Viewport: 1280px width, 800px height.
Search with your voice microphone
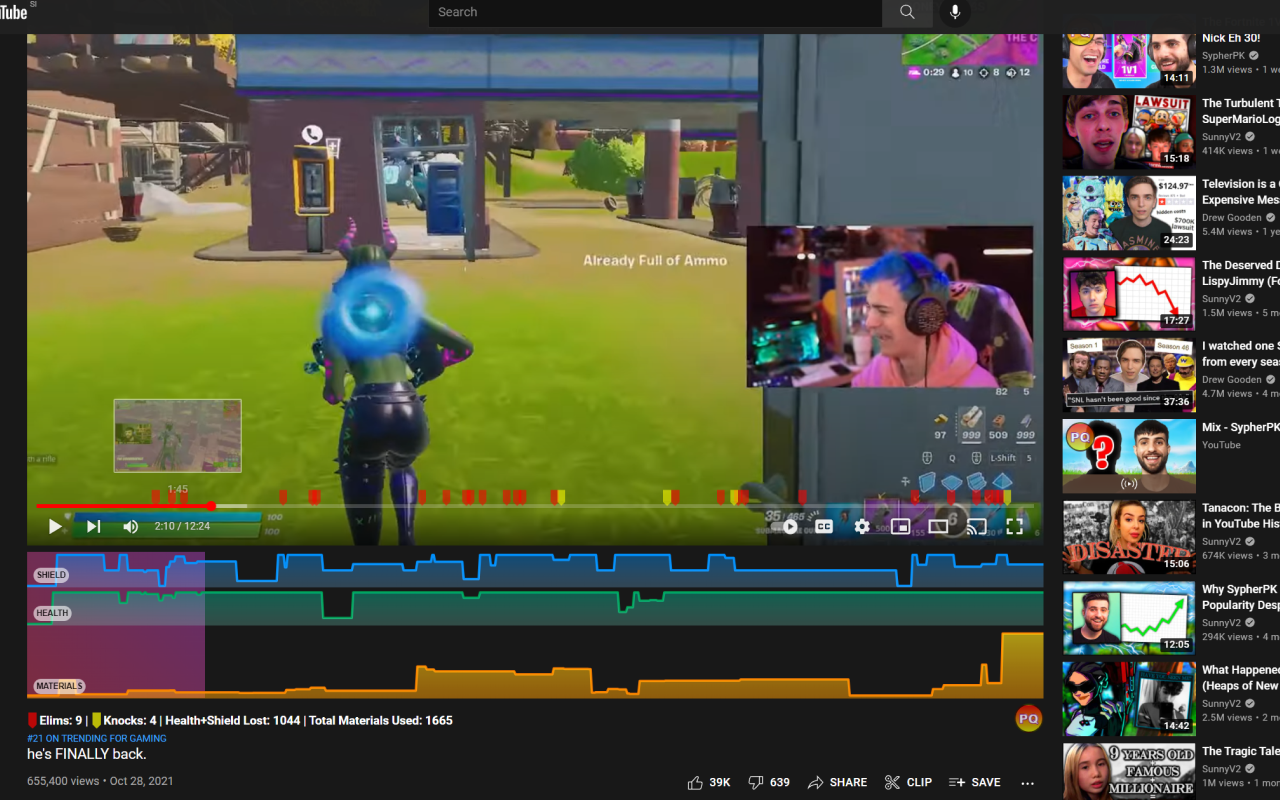[955, 12]
